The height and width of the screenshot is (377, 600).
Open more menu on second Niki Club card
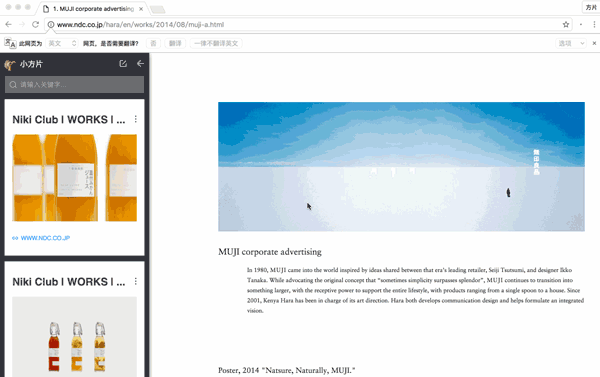coord(135,282)
